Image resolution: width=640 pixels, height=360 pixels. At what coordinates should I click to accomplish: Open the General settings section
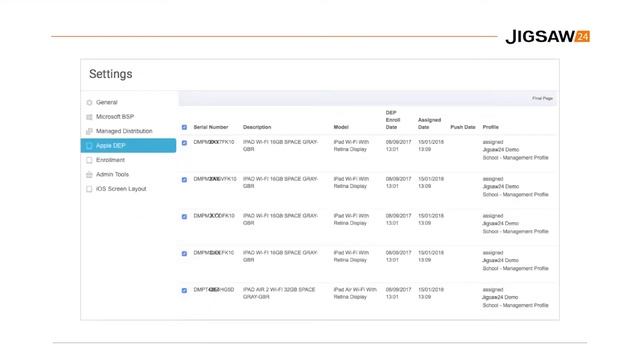[107, 102]
